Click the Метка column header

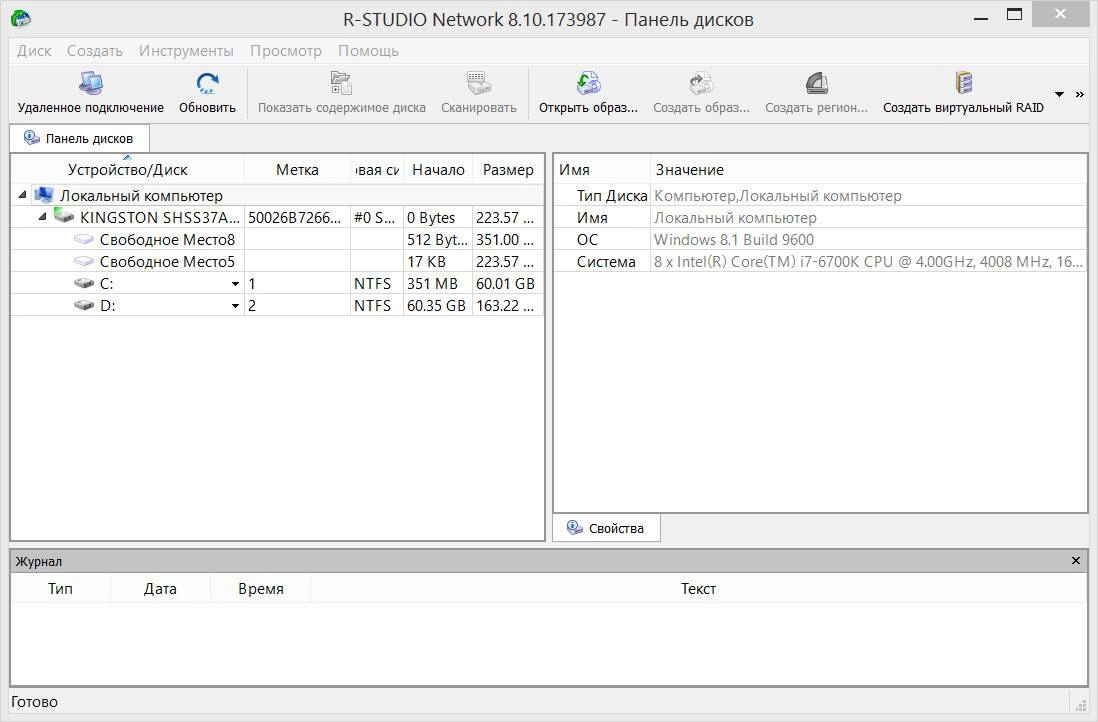(x=297, y=169)
